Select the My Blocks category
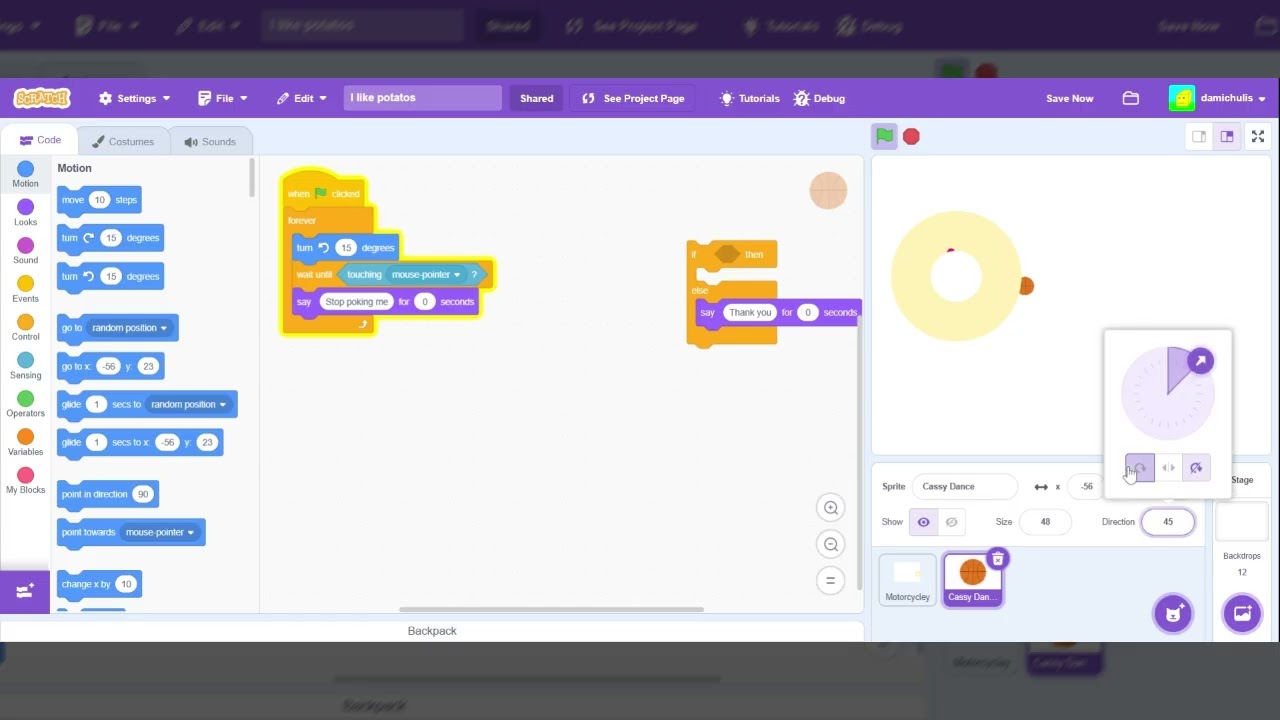This screenshot has width=1280, height=720. [x=25, y=482]
